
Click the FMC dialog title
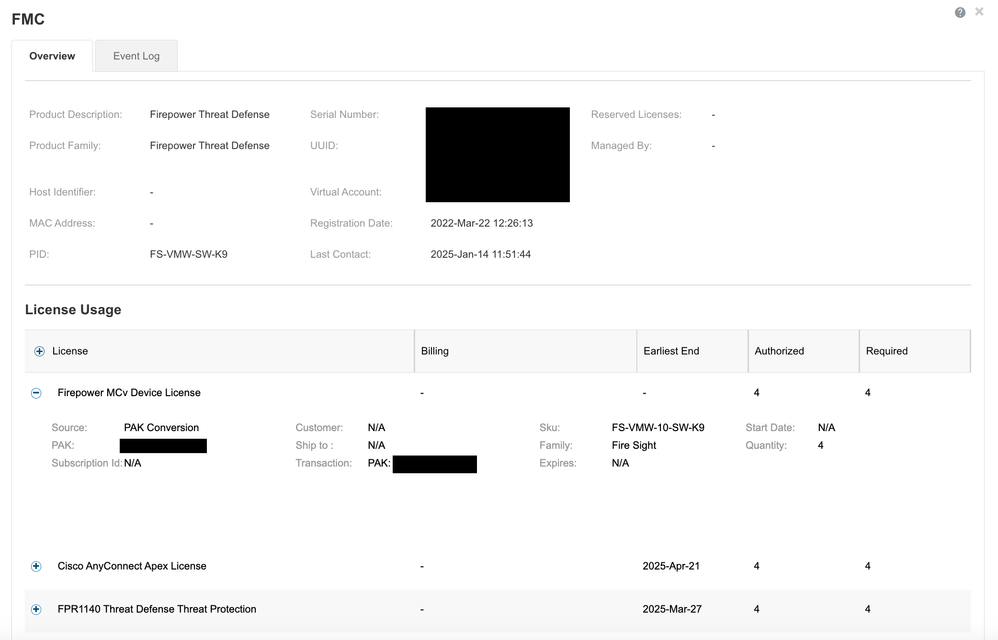28,19
